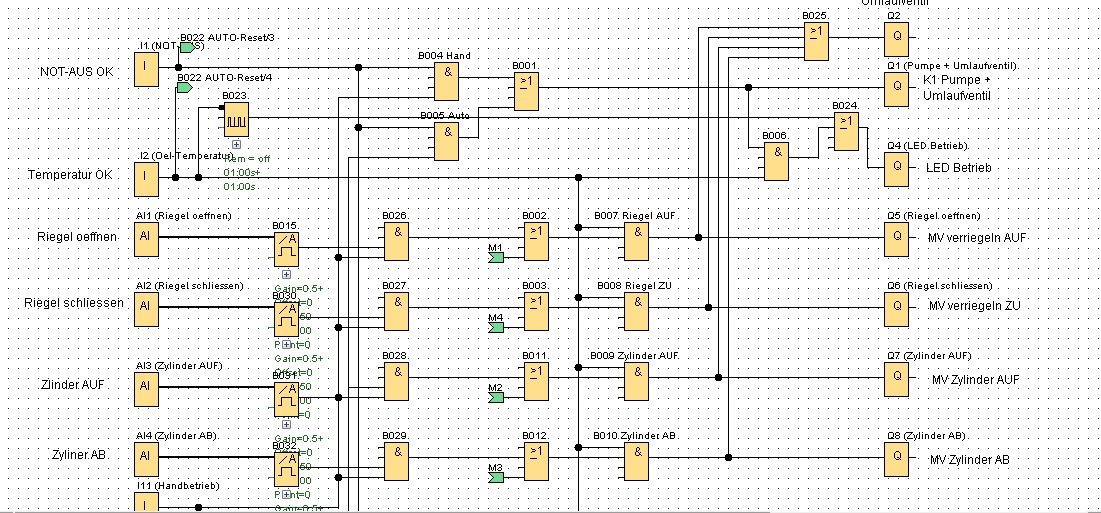Viewport: 1101px width, 513px height.
Task: Select the B011 OR block
Action: (536, 381)
